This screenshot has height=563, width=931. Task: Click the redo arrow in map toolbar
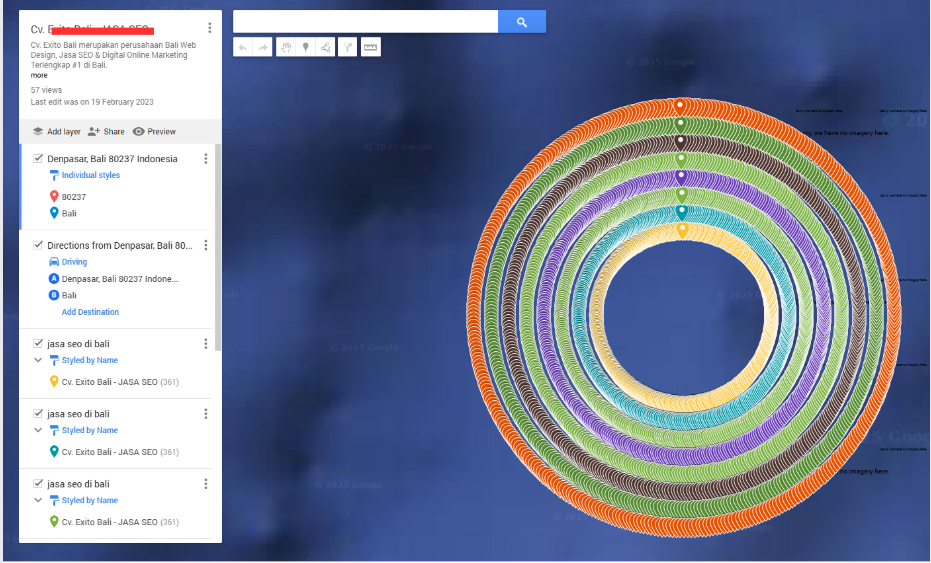pyautogui.click(x=262, y=47)
